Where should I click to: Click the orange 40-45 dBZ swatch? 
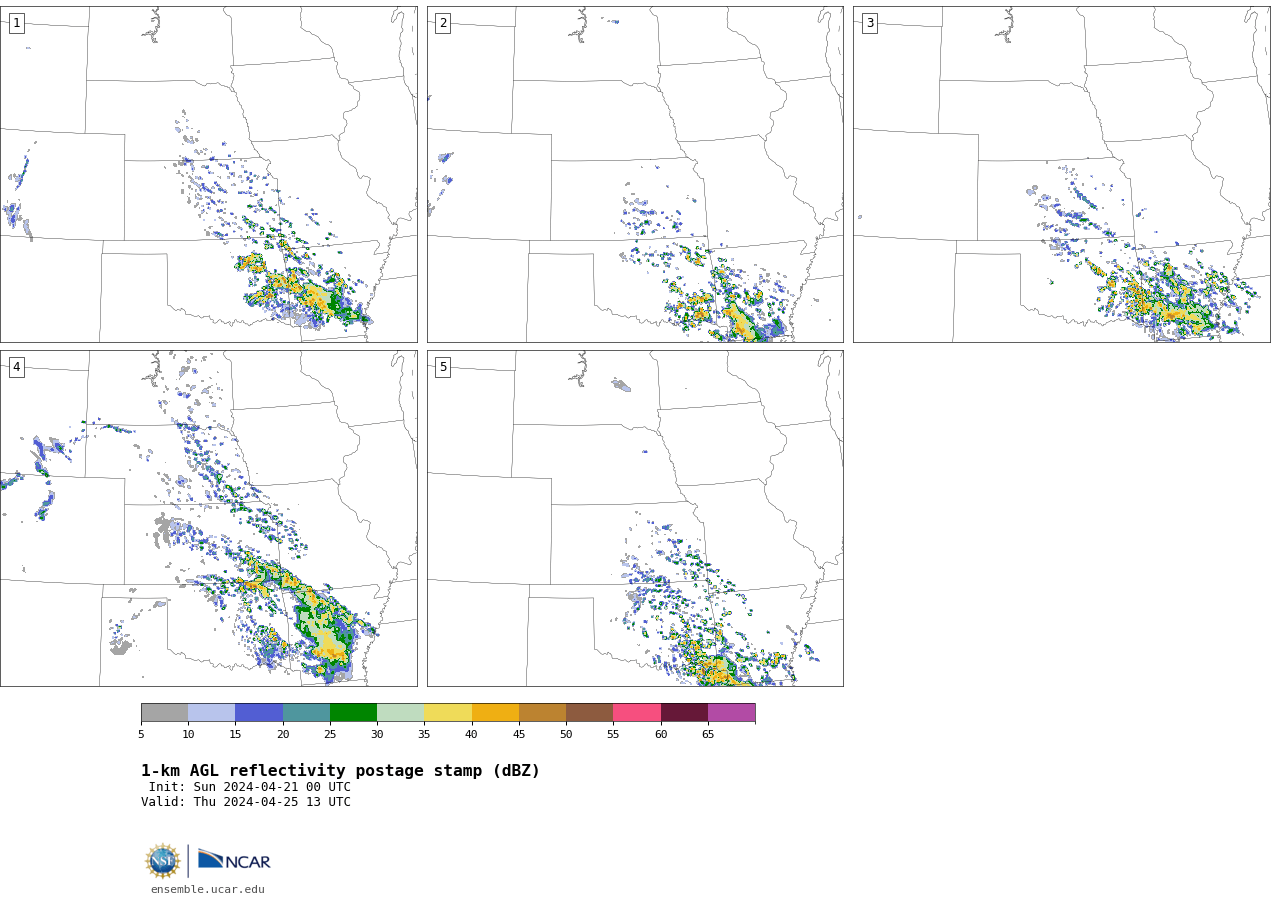pos(495,713)
